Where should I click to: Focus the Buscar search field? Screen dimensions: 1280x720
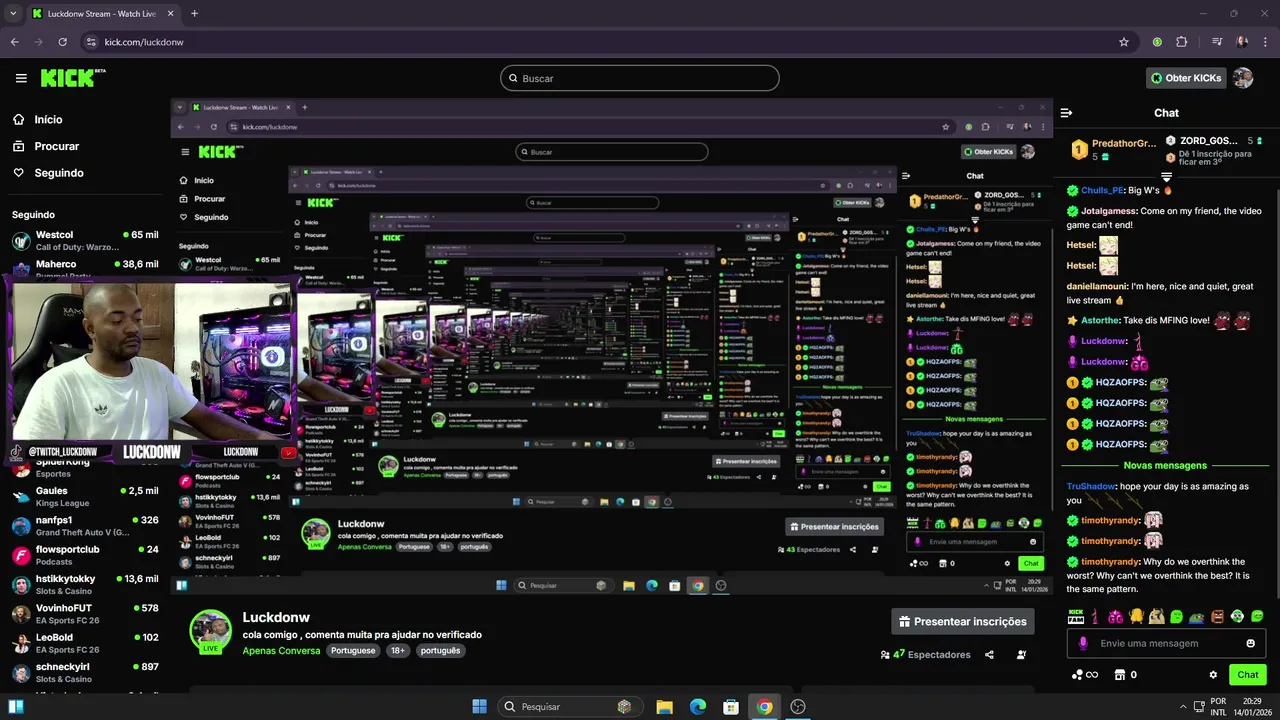click(x=640, y=78)
